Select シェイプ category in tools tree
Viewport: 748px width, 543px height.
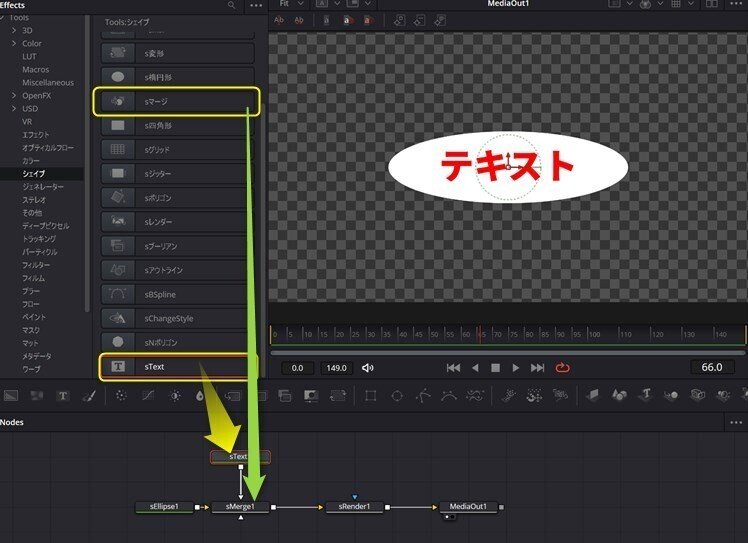pos(33,174)
